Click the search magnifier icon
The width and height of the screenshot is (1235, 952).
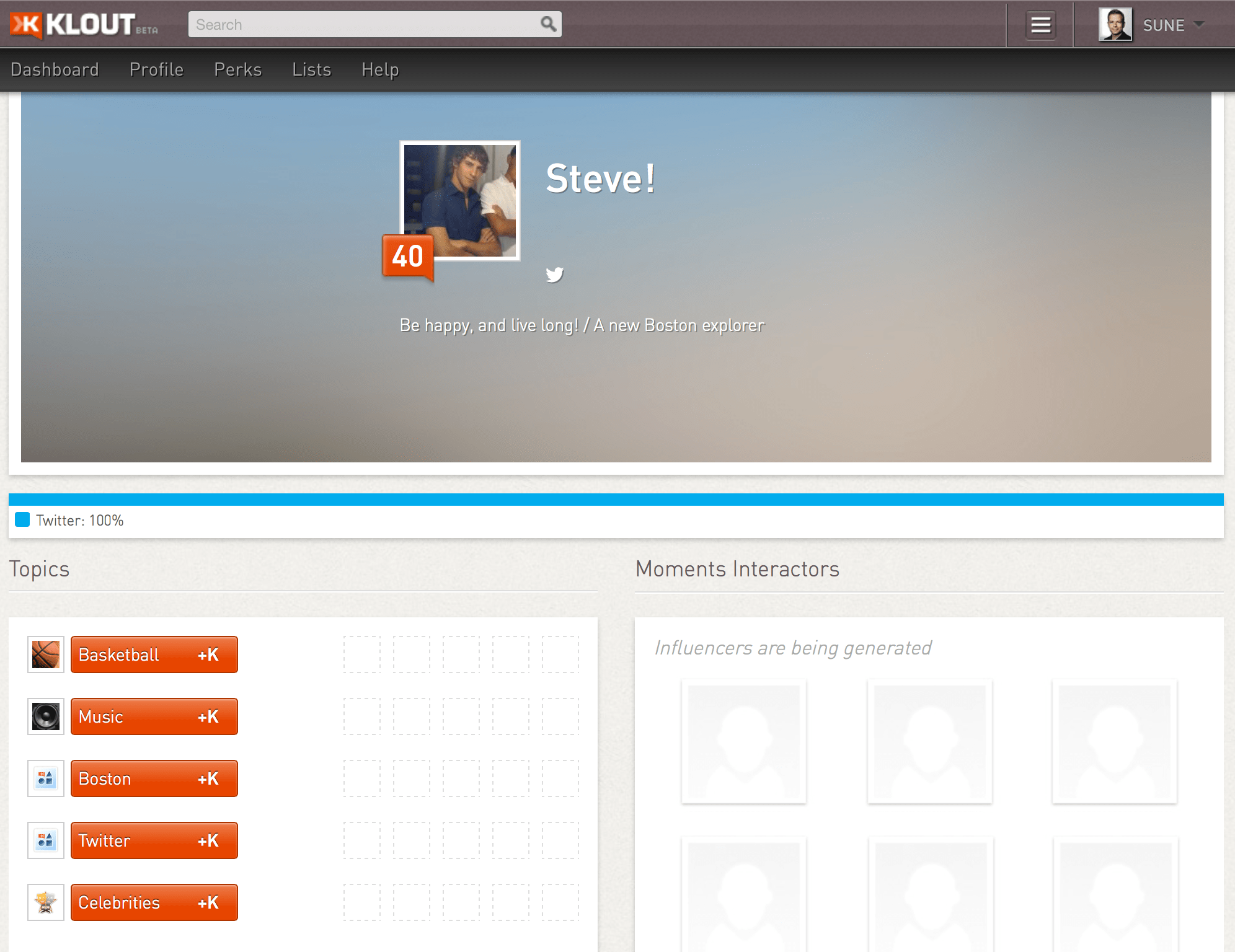click(548, 24)
